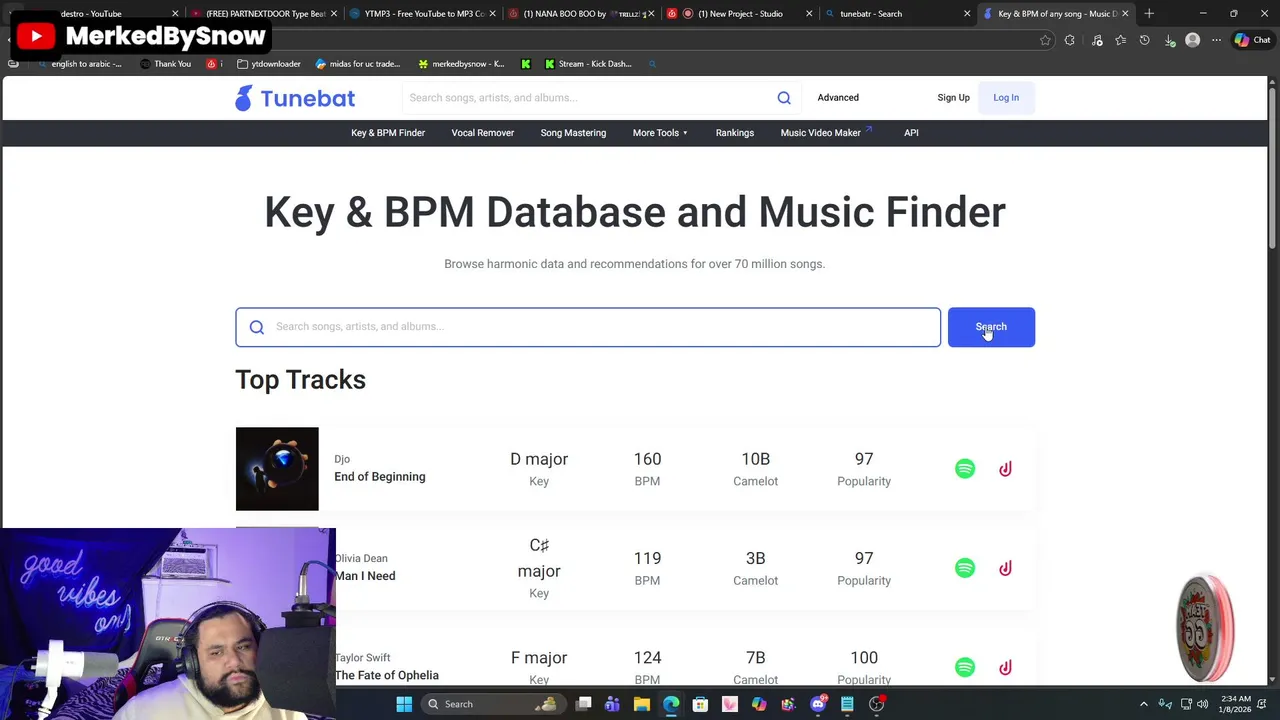The width and height of the screenshot is (1280, 720).
Task: Show hidden system tray icons
Action: click(1144, 704)
